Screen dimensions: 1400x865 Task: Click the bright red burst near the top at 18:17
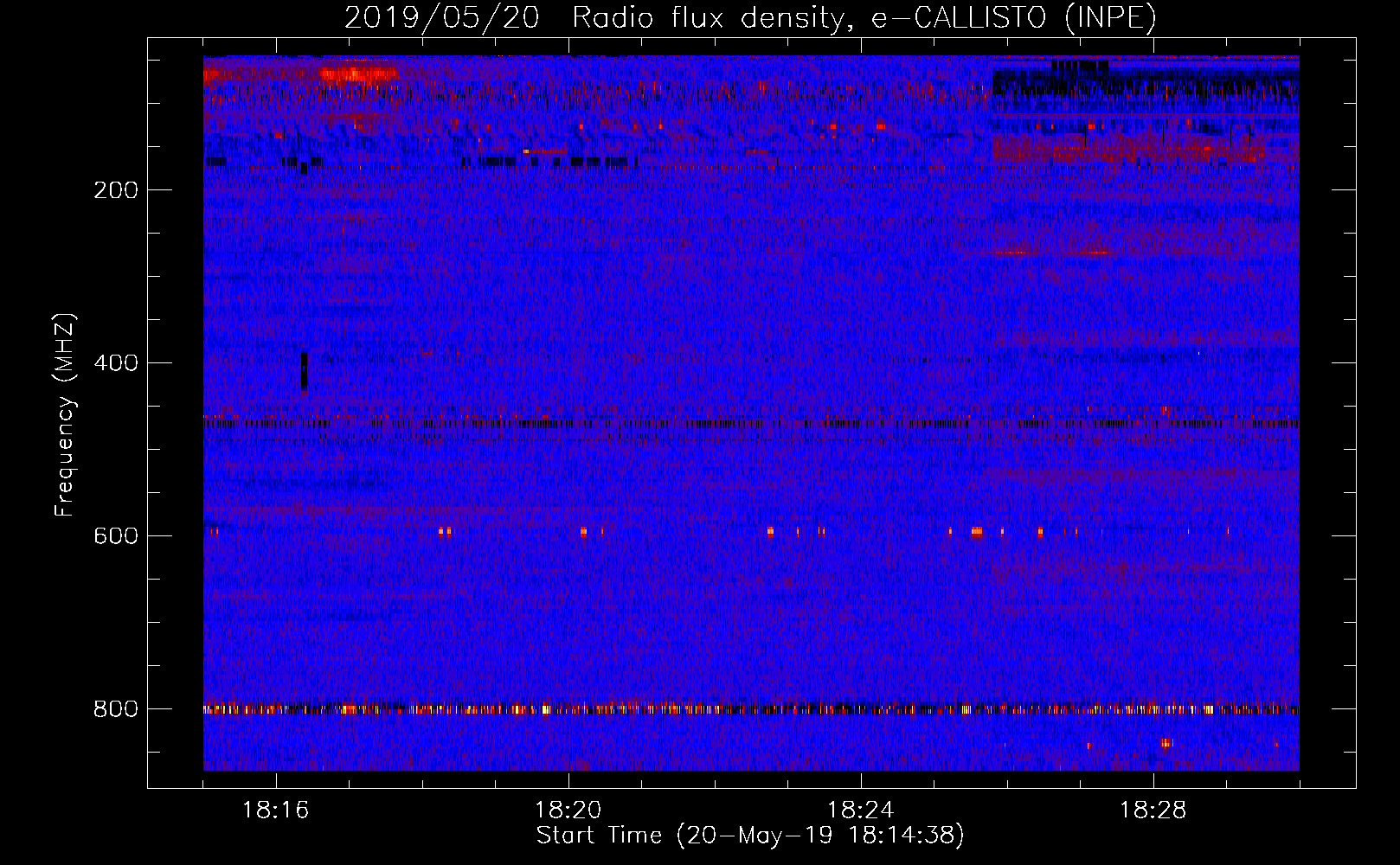[356, 74]
